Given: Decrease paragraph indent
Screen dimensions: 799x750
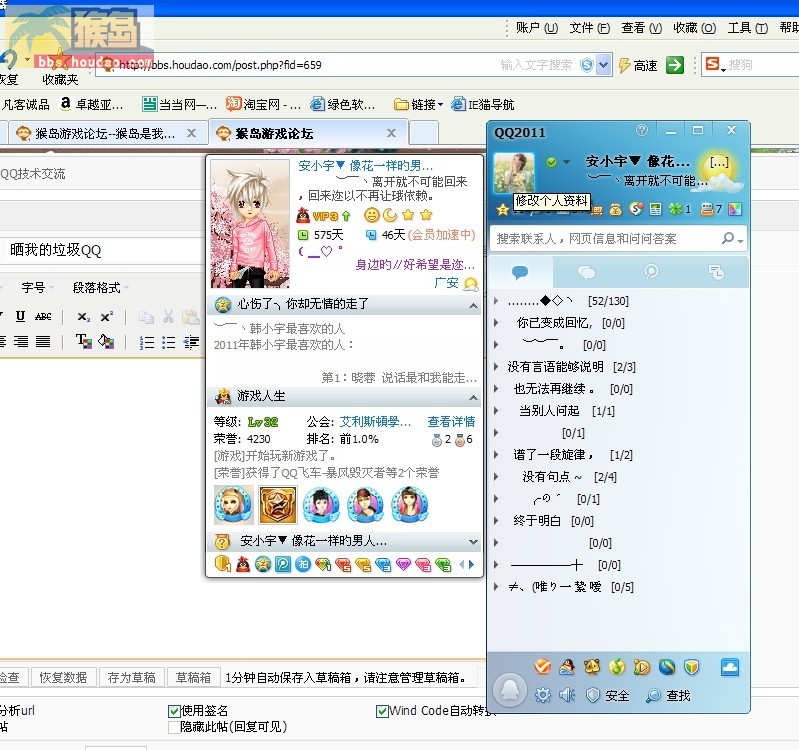Looking at the screenshot, I should 191,342.
